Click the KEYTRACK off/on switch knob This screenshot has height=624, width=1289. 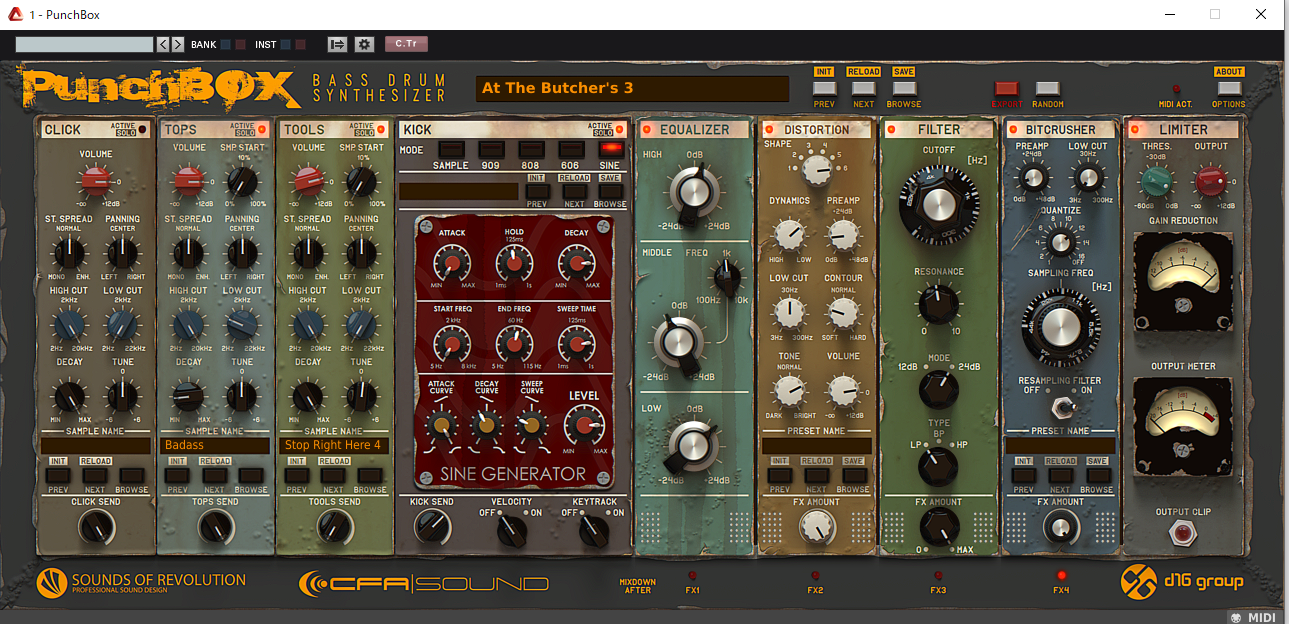coord(594,531)
